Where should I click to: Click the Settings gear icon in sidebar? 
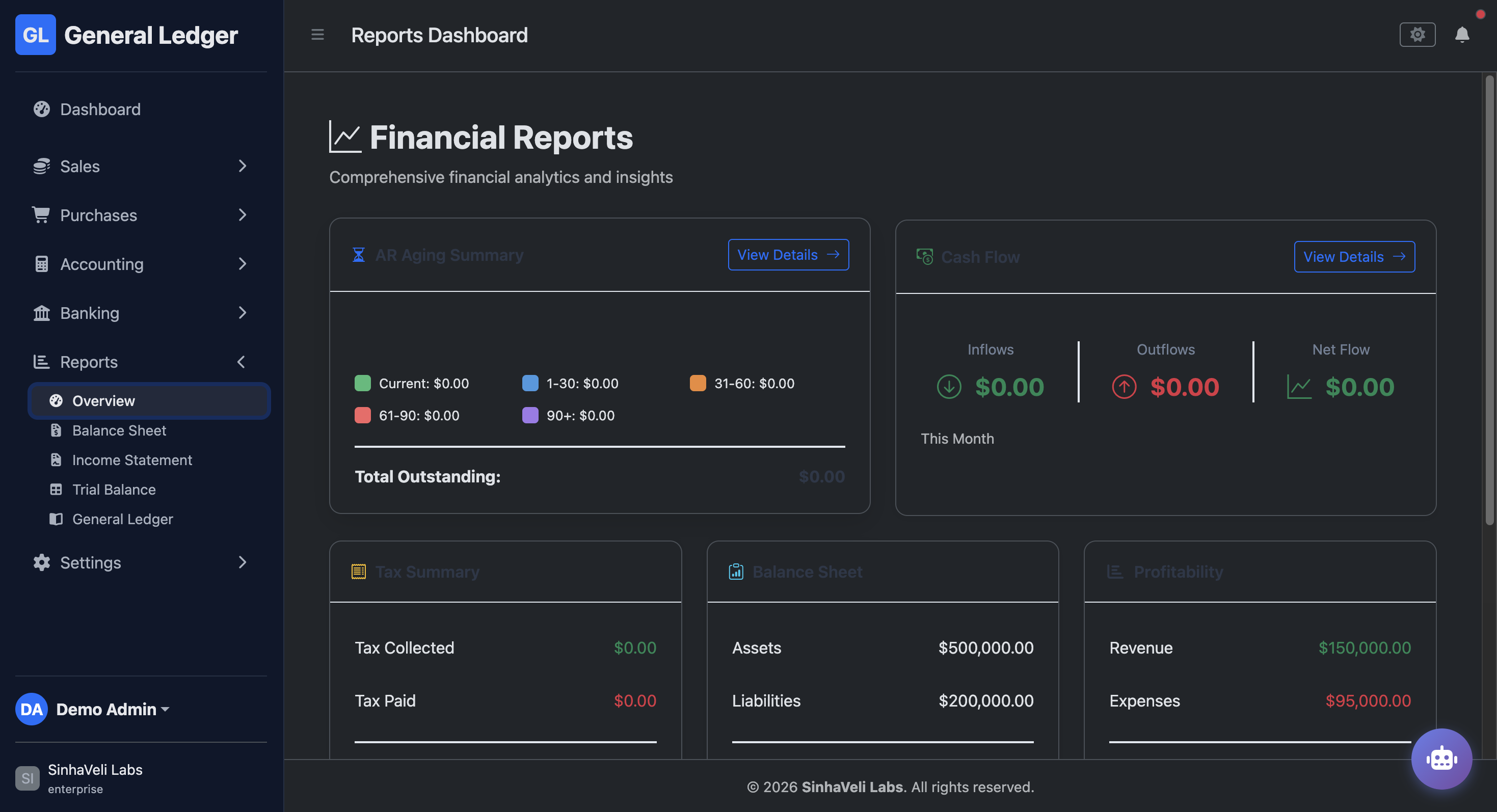[42, 562]
